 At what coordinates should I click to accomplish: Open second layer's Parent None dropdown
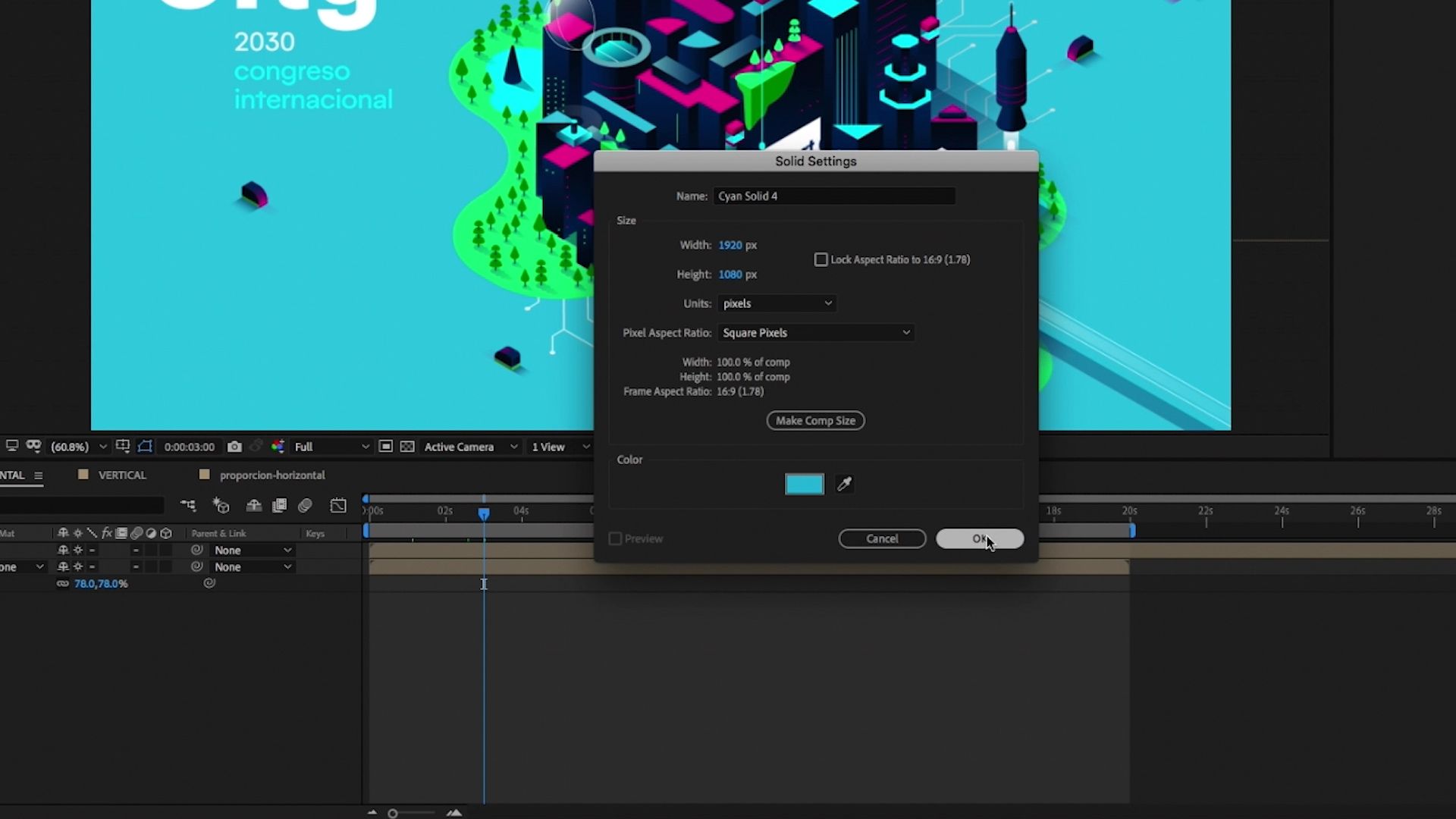click(x=253, y=566)
